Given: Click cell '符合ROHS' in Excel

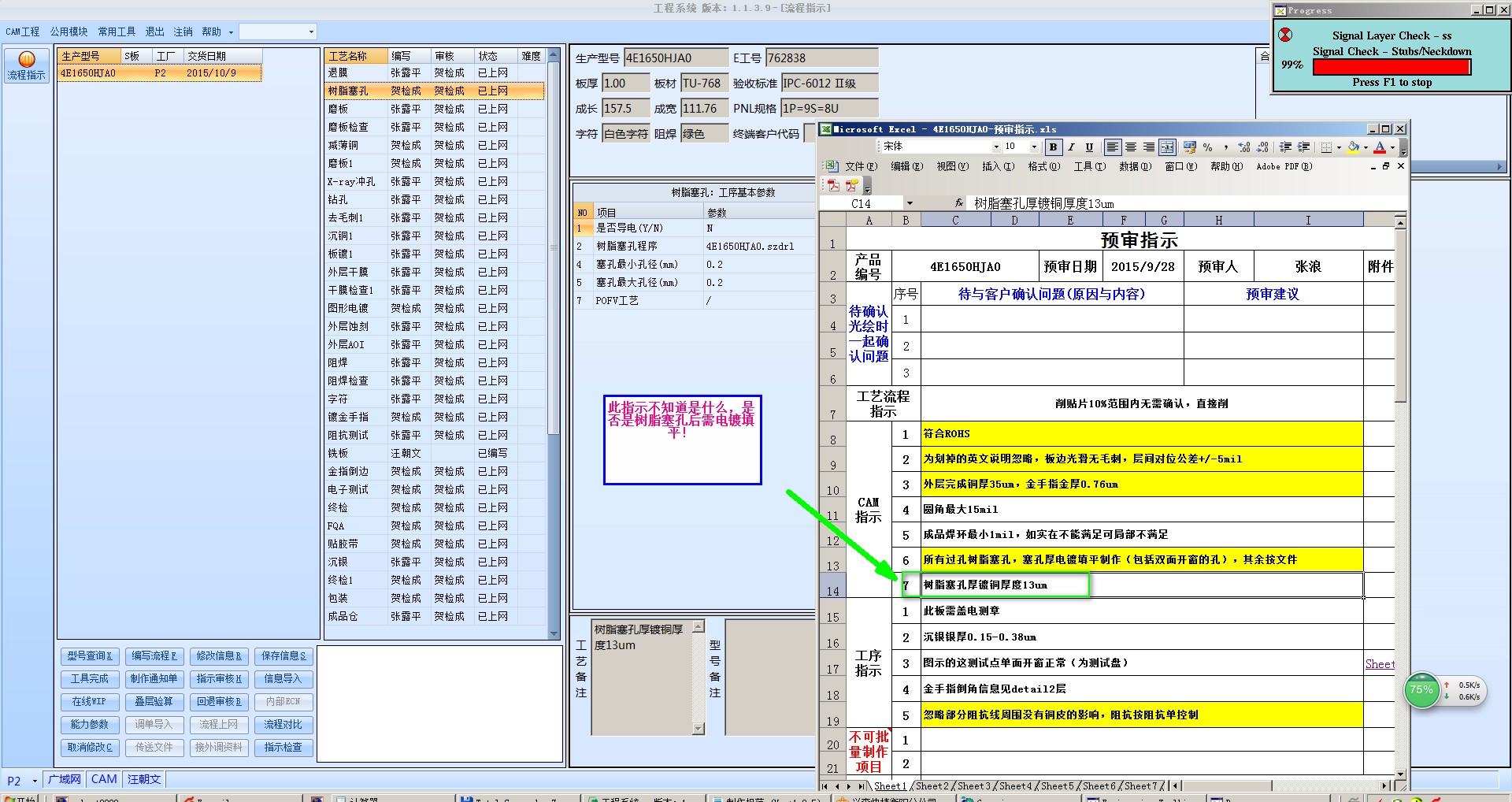Looking at the screenshot, I should click(1142, 434).
